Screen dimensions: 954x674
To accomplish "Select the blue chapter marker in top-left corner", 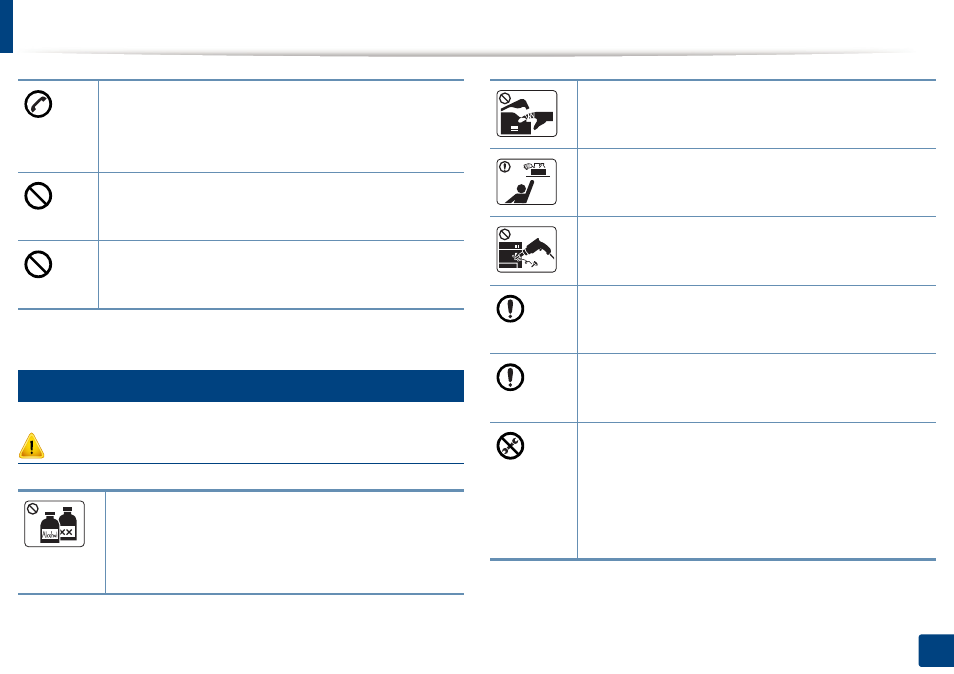I will [6, 26].
